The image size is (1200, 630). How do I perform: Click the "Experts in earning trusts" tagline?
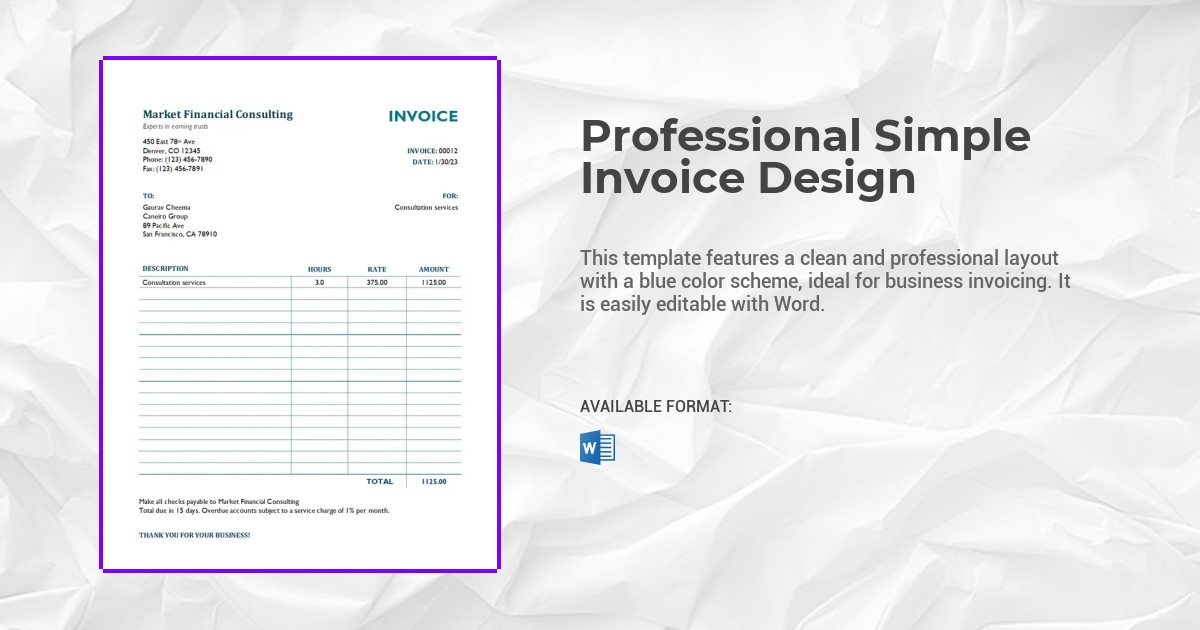coord(175,127)
